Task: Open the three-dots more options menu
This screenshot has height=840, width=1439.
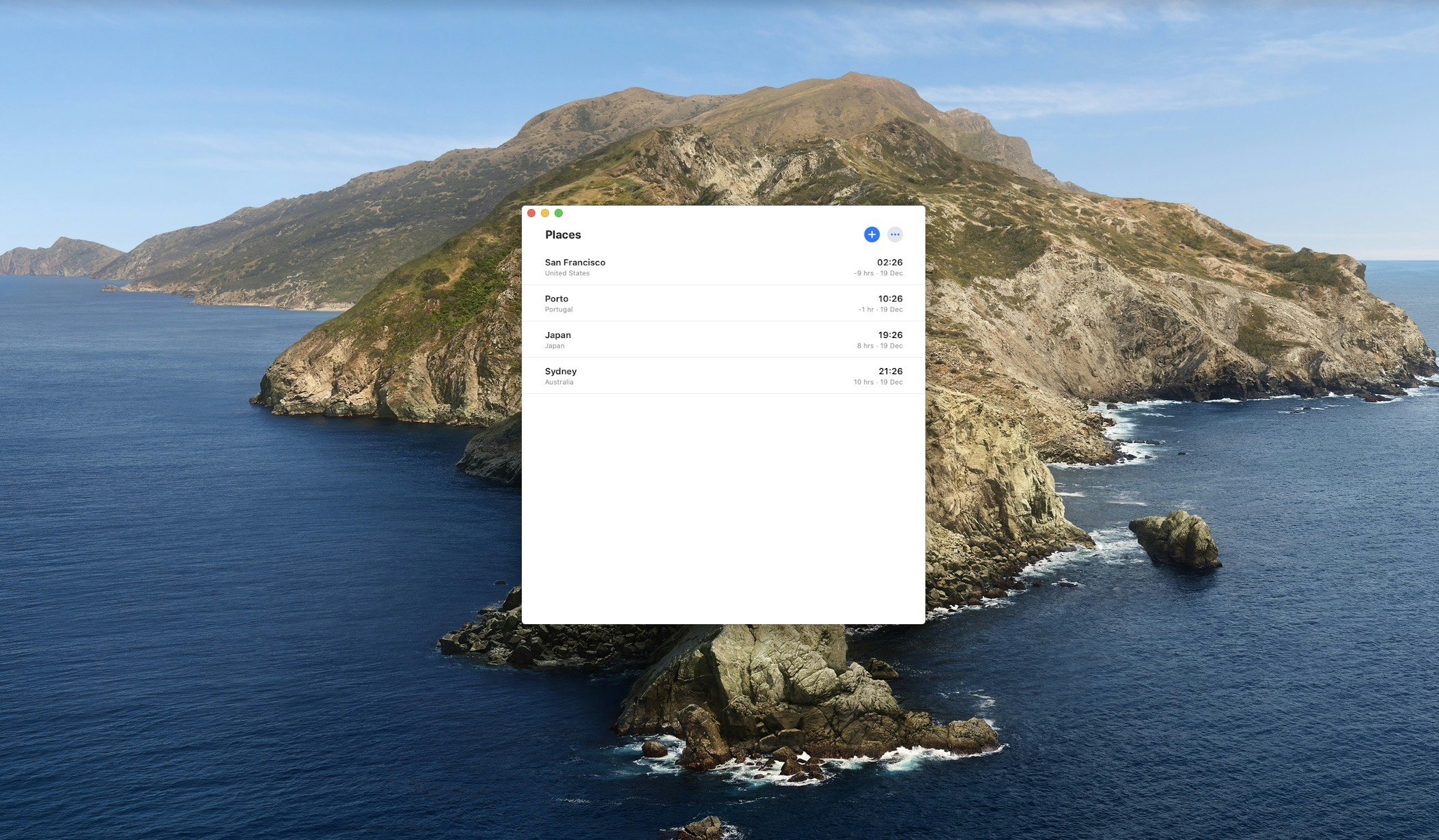Action: (x=895, y=234)
